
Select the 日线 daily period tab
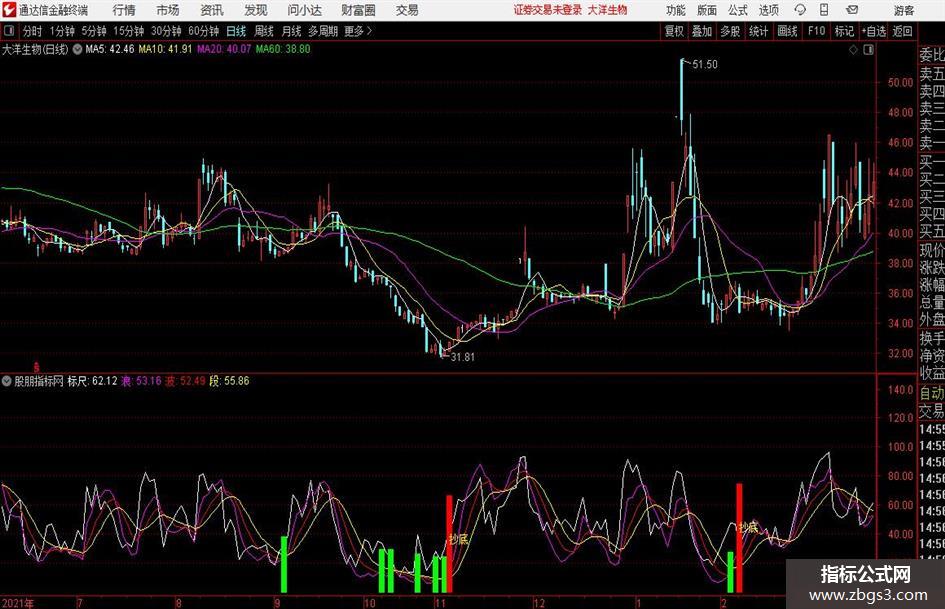click(236, 31)
